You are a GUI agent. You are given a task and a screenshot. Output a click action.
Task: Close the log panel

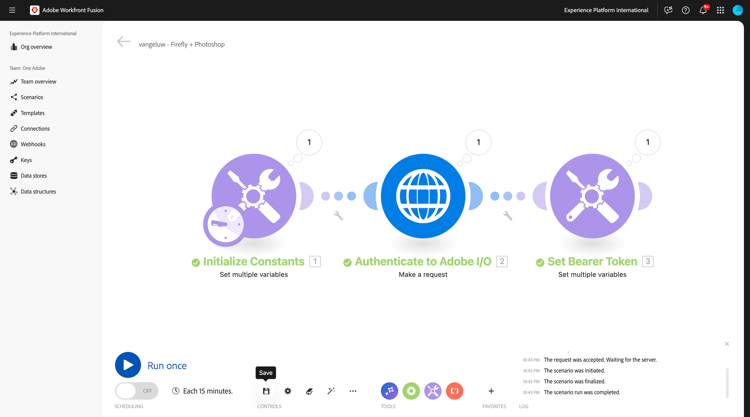[727, 344]
